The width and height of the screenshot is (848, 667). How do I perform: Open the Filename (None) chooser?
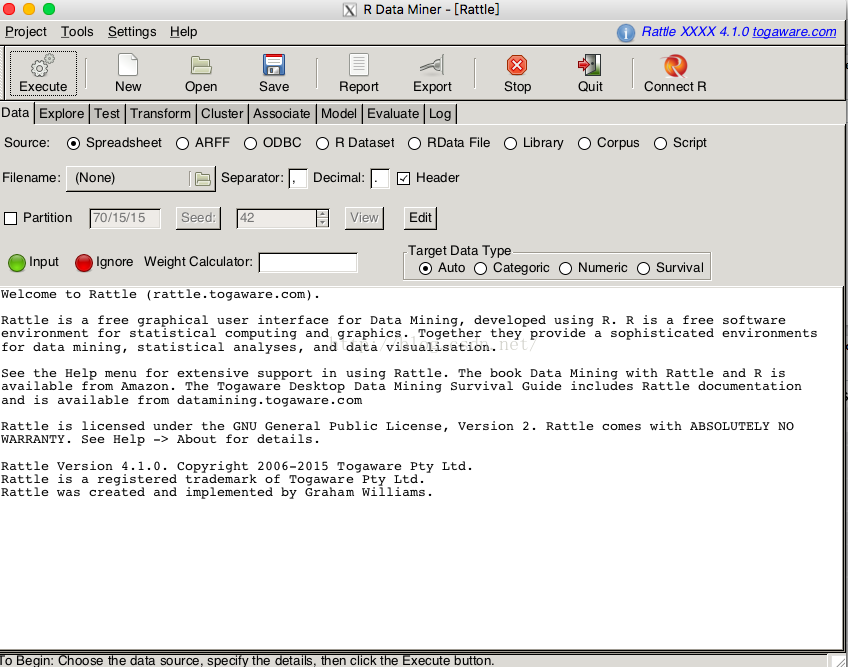point(141,179)
